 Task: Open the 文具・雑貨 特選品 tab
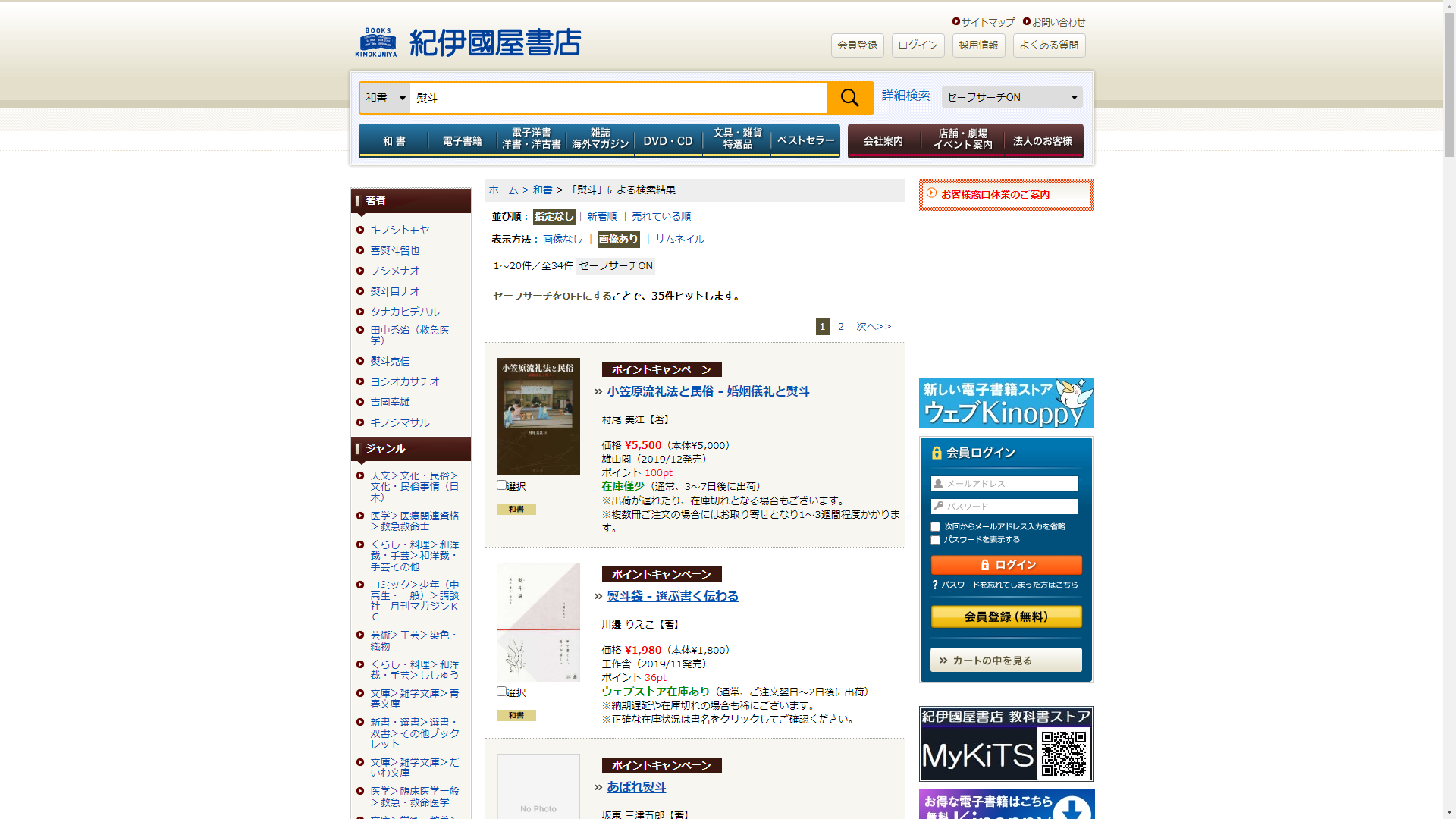tap(737, 141)
